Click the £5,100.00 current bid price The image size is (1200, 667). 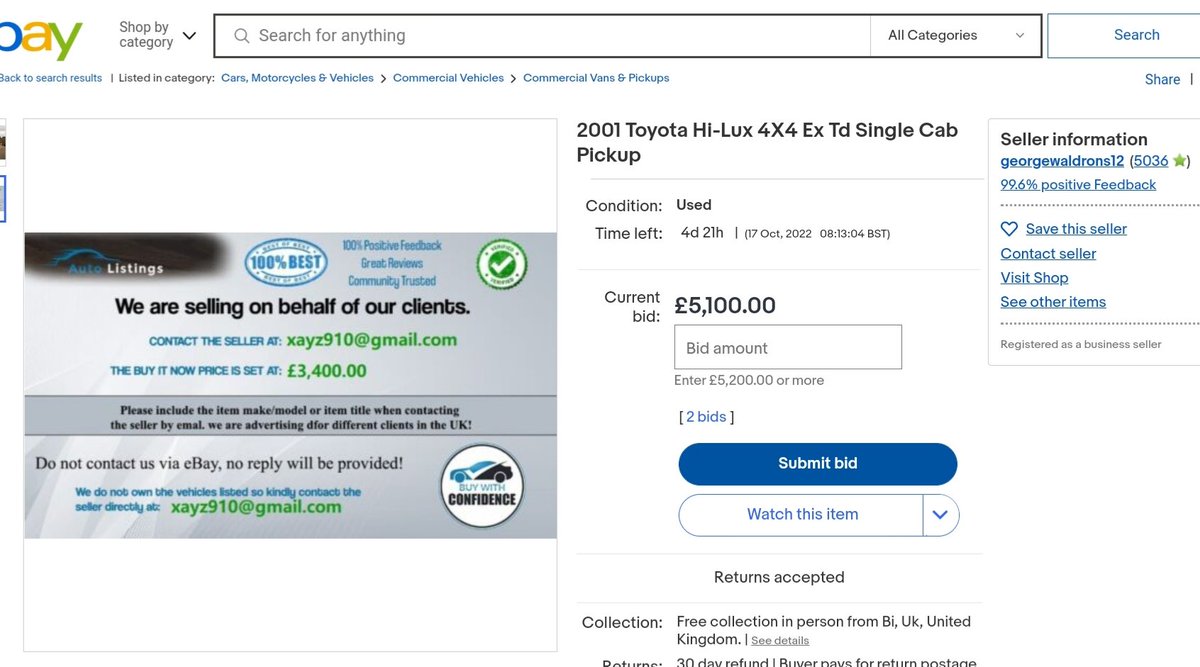[725, 306]
